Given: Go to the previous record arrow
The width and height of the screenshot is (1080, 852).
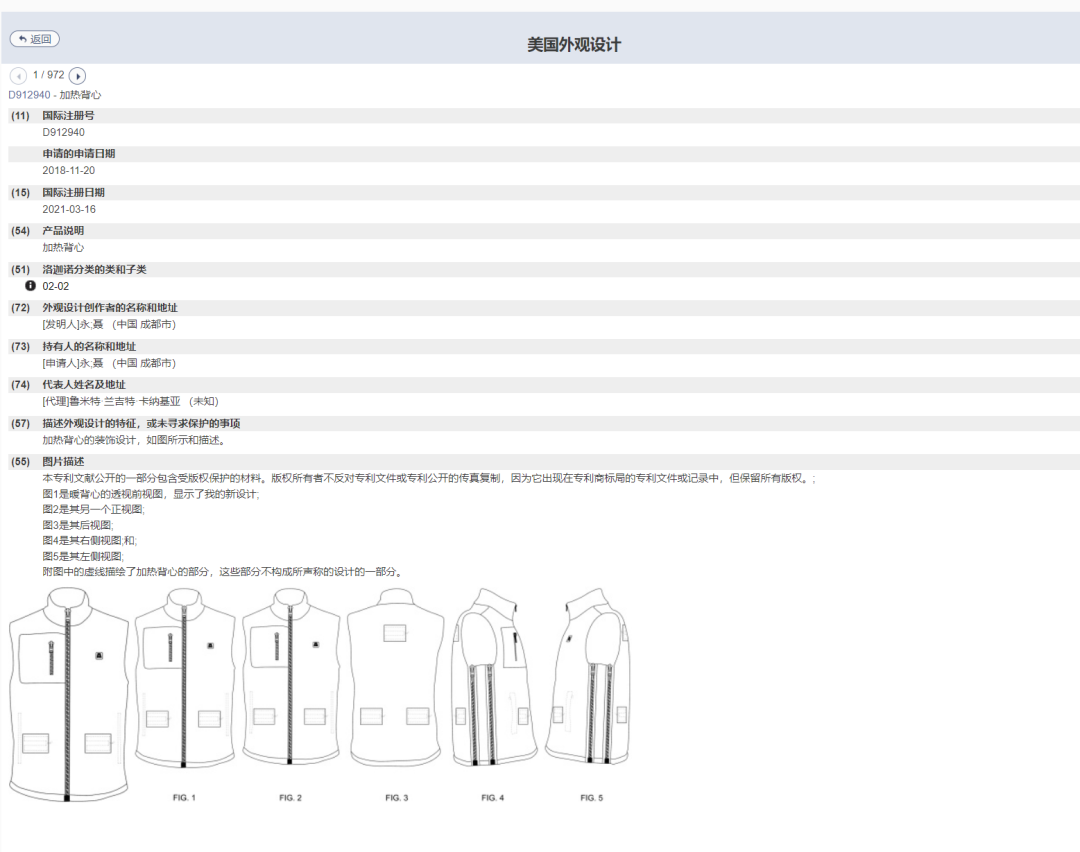Looking at the screenshot, I should coord(19,76).
